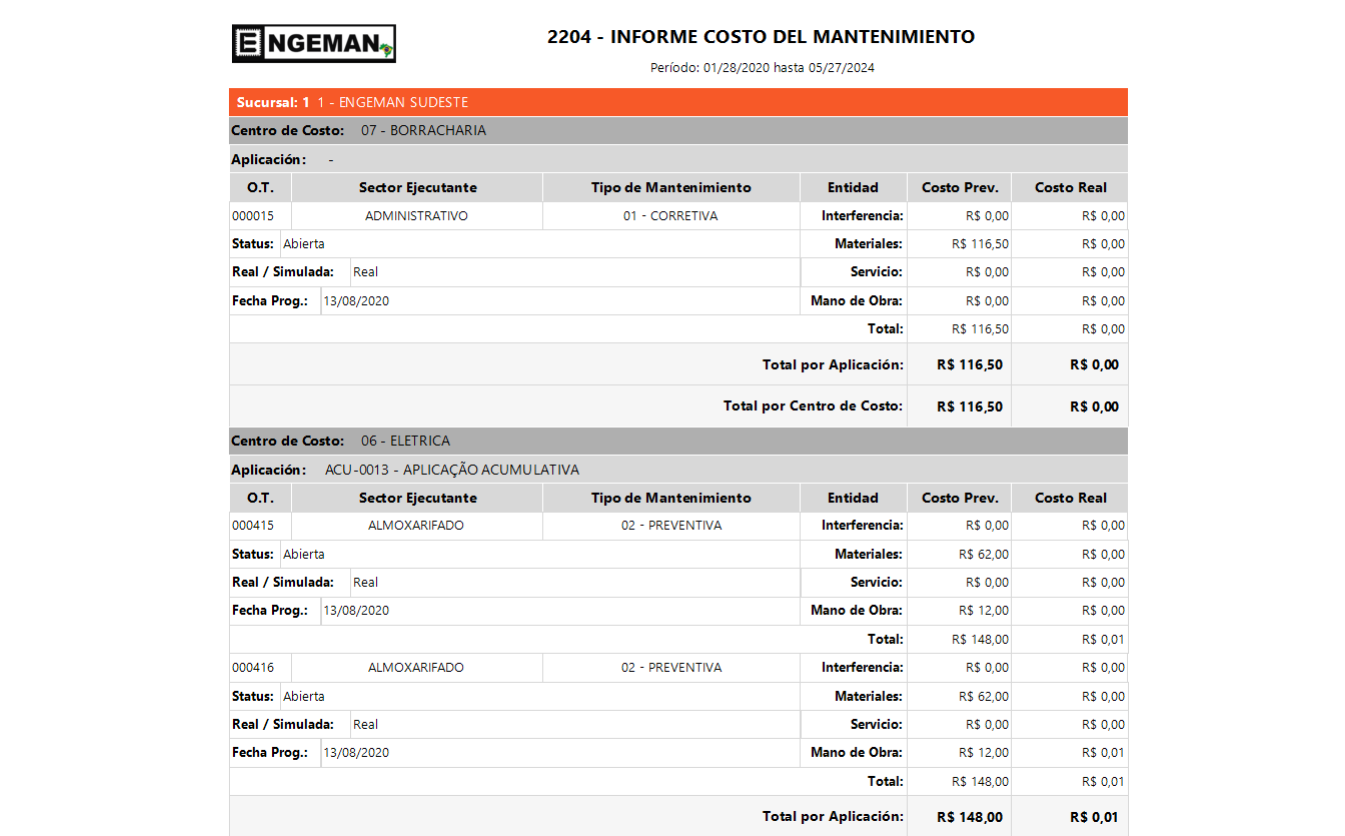This screenshot has height=836, width=1345.
Task: Click Materiales 'R$ 62,00' for O.T. 000415
Action: coord(984,554)
